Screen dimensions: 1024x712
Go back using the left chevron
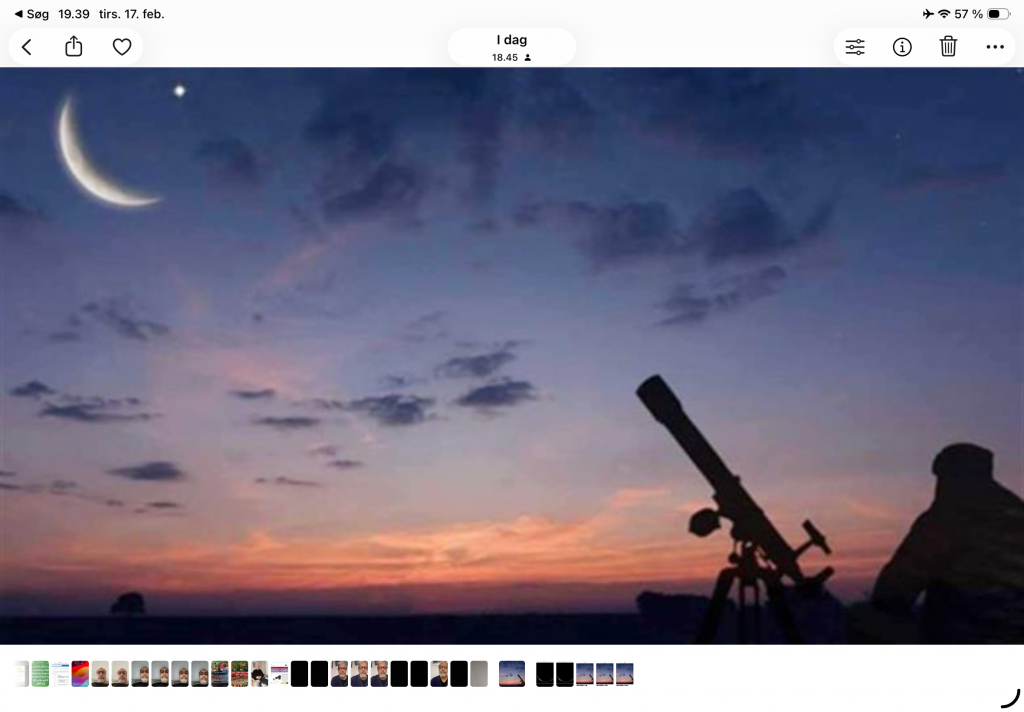(27, 47)
